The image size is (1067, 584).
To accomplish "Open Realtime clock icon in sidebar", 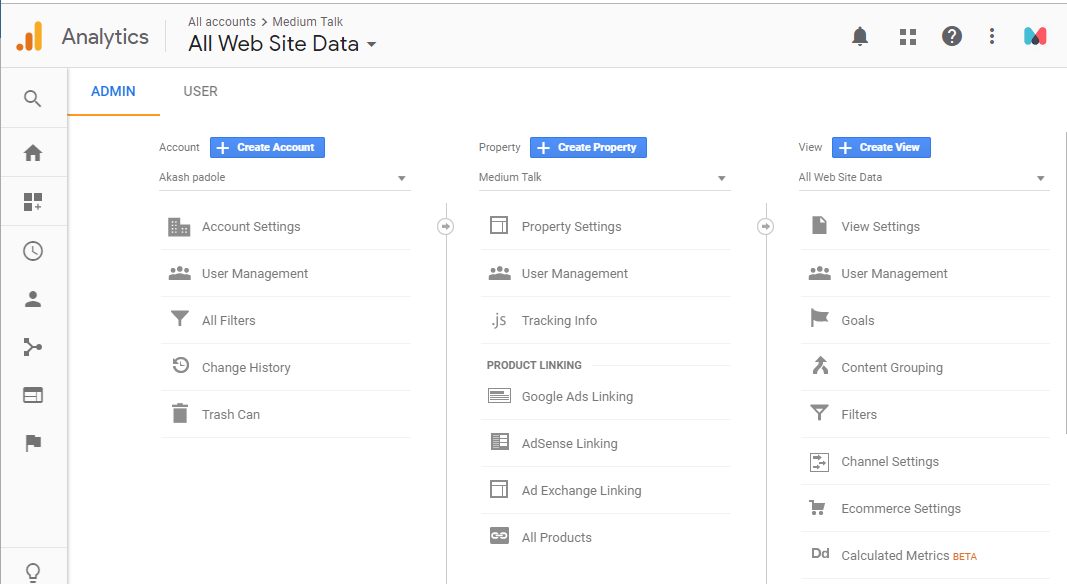I will click(33, 251).
